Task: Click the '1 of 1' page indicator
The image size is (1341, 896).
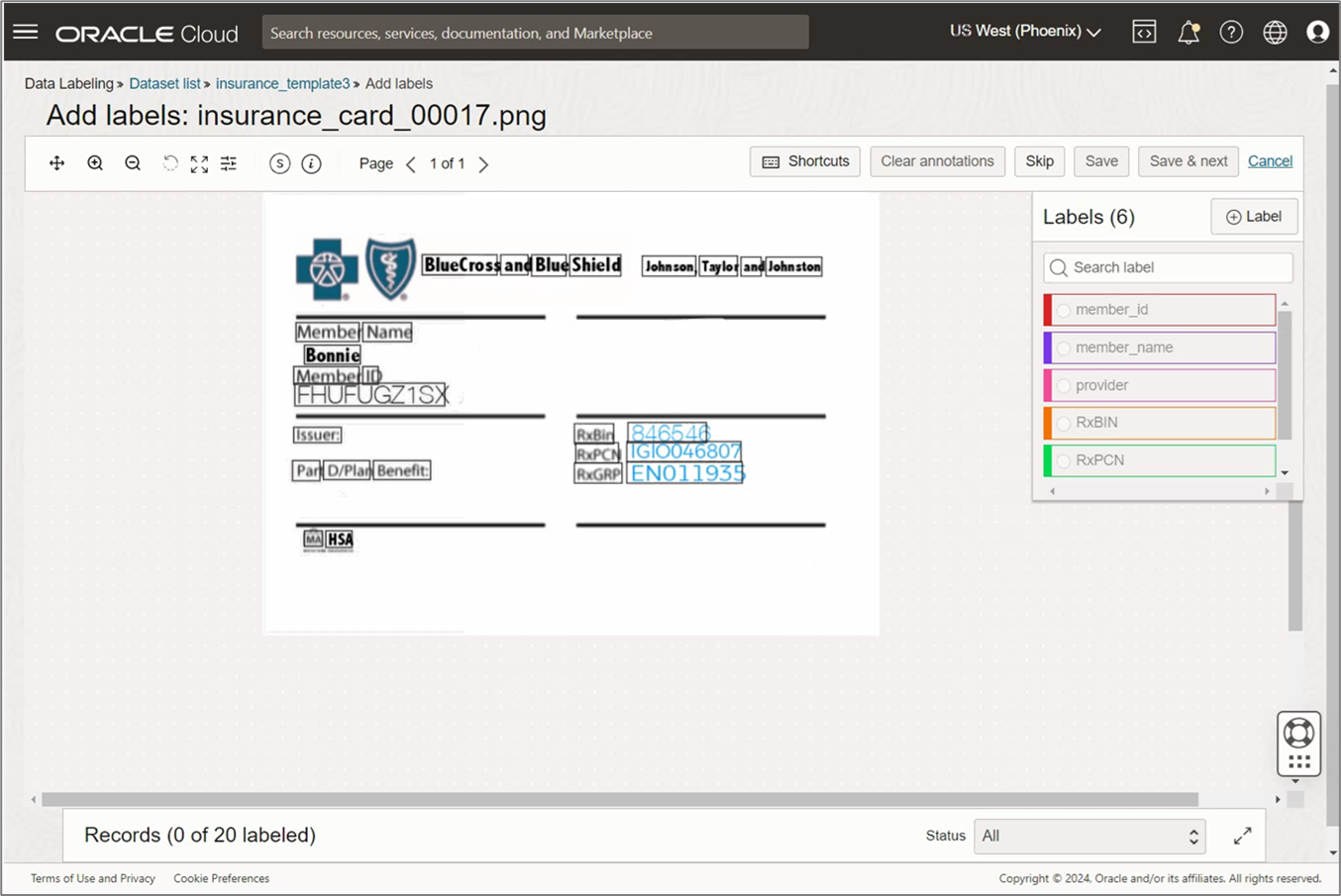Action: [x=447, y=164]
